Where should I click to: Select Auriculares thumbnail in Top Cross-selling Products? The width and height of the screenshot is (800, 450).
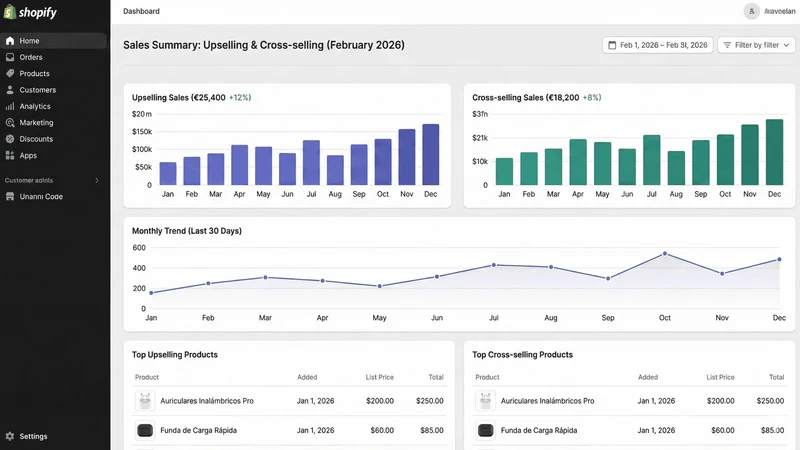pos(485,401)
